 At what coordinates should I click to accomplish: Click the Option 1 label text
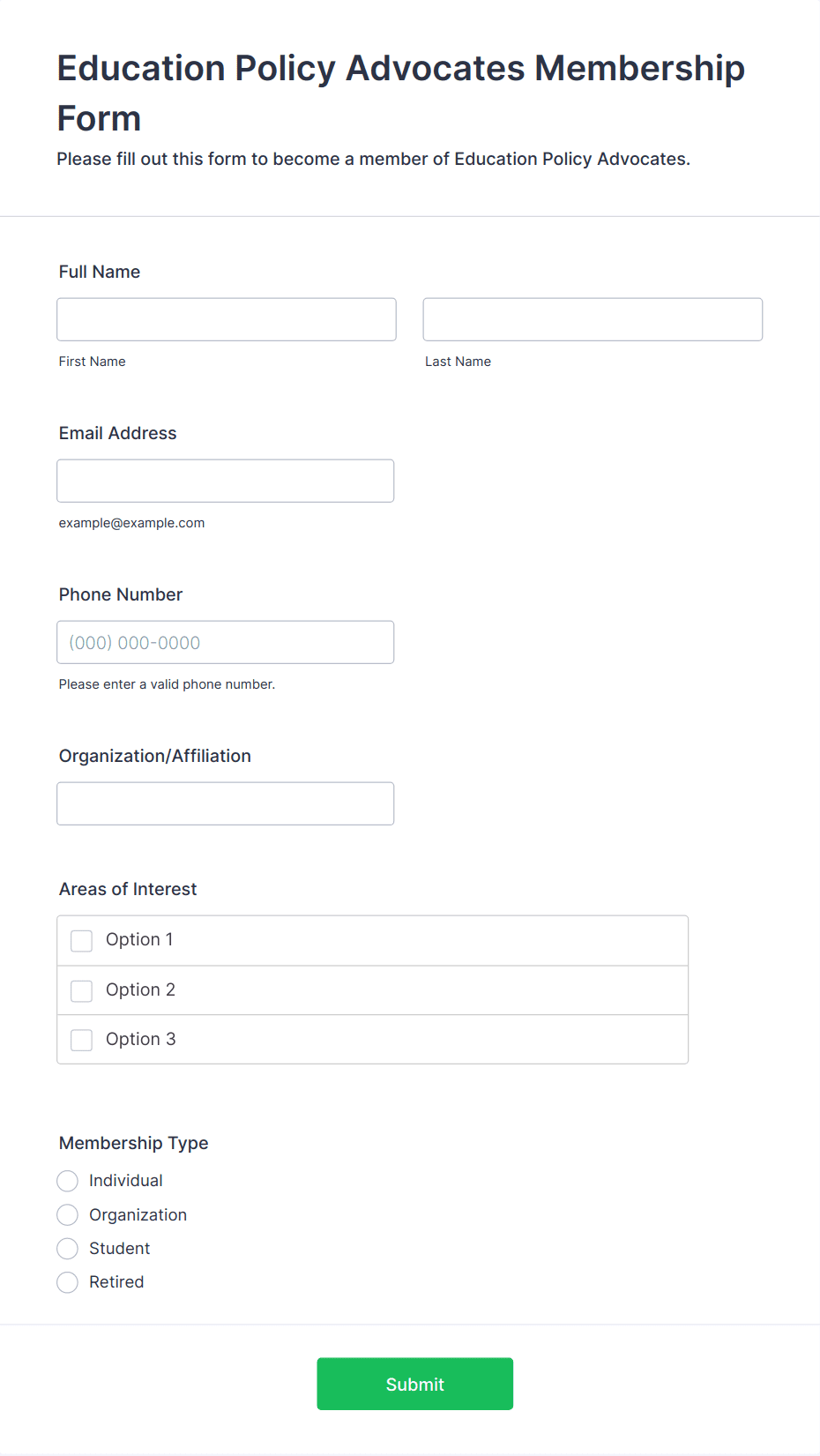[139, 939]
